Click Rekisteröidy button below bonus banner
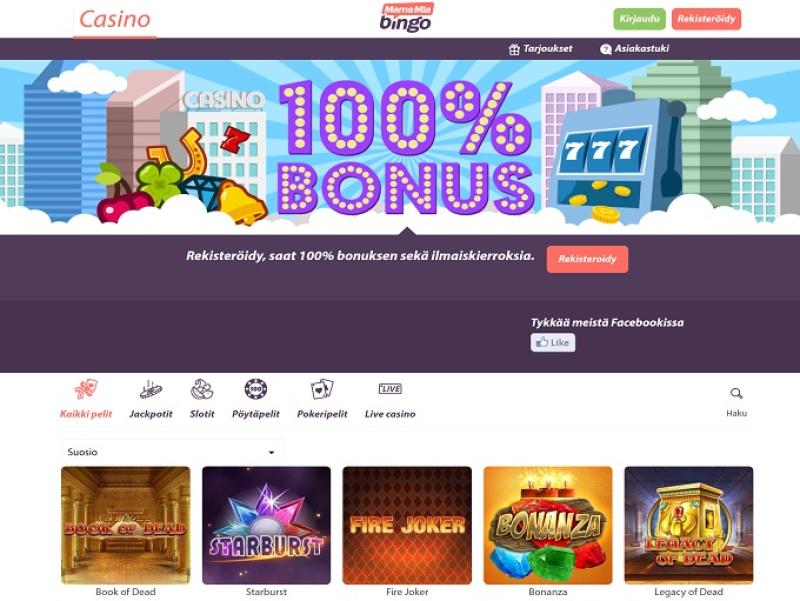800x601 pixels. click(587, 259)
